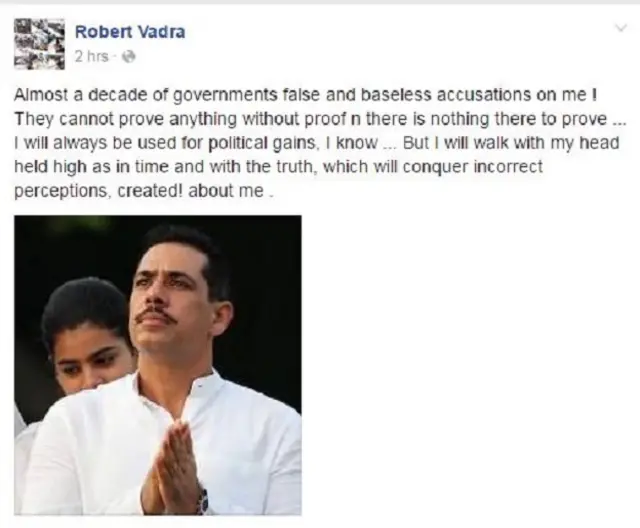Open the '2 hrs' post timestamp

[x=92, y=56]
